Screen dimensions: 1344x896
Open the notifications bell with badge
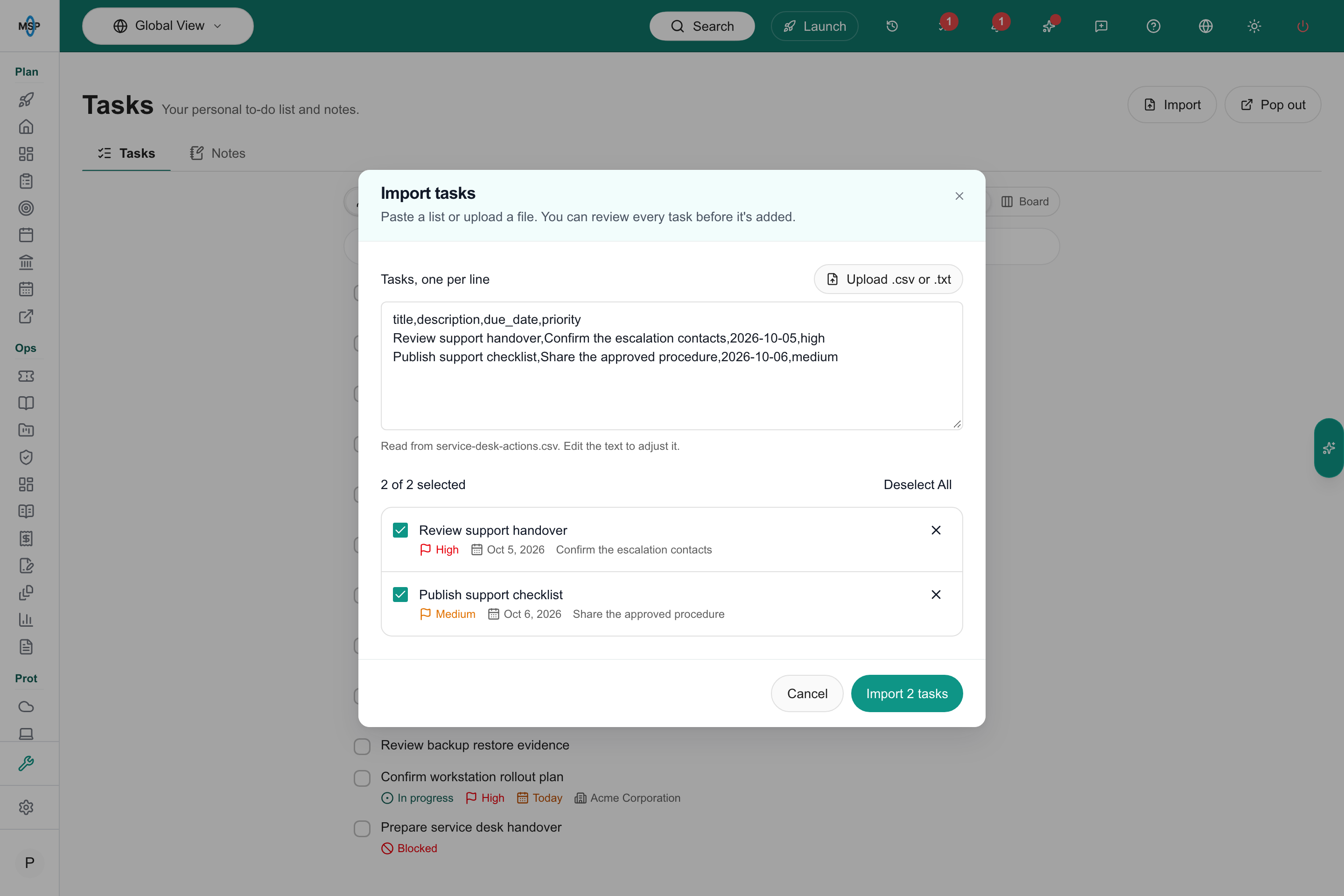tap(997, 26)
